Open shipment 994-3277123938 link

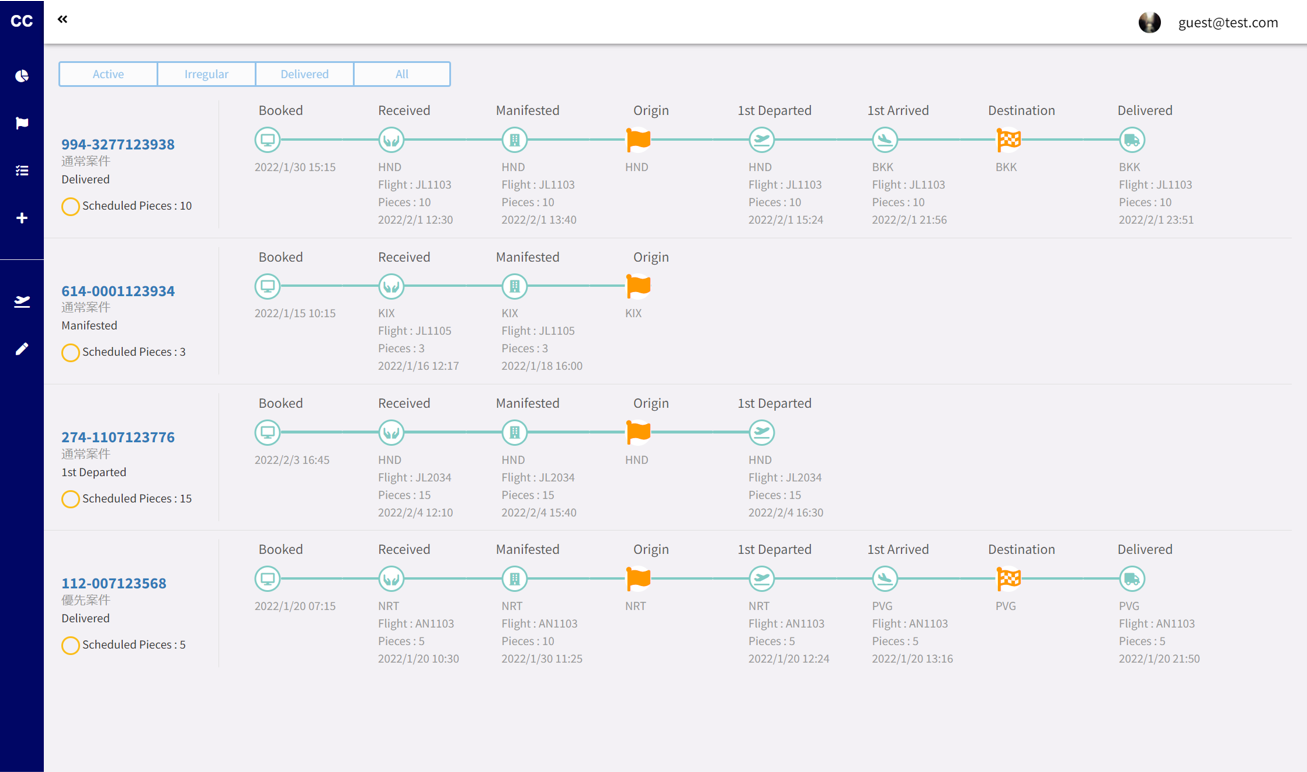(x=118, y=144)
